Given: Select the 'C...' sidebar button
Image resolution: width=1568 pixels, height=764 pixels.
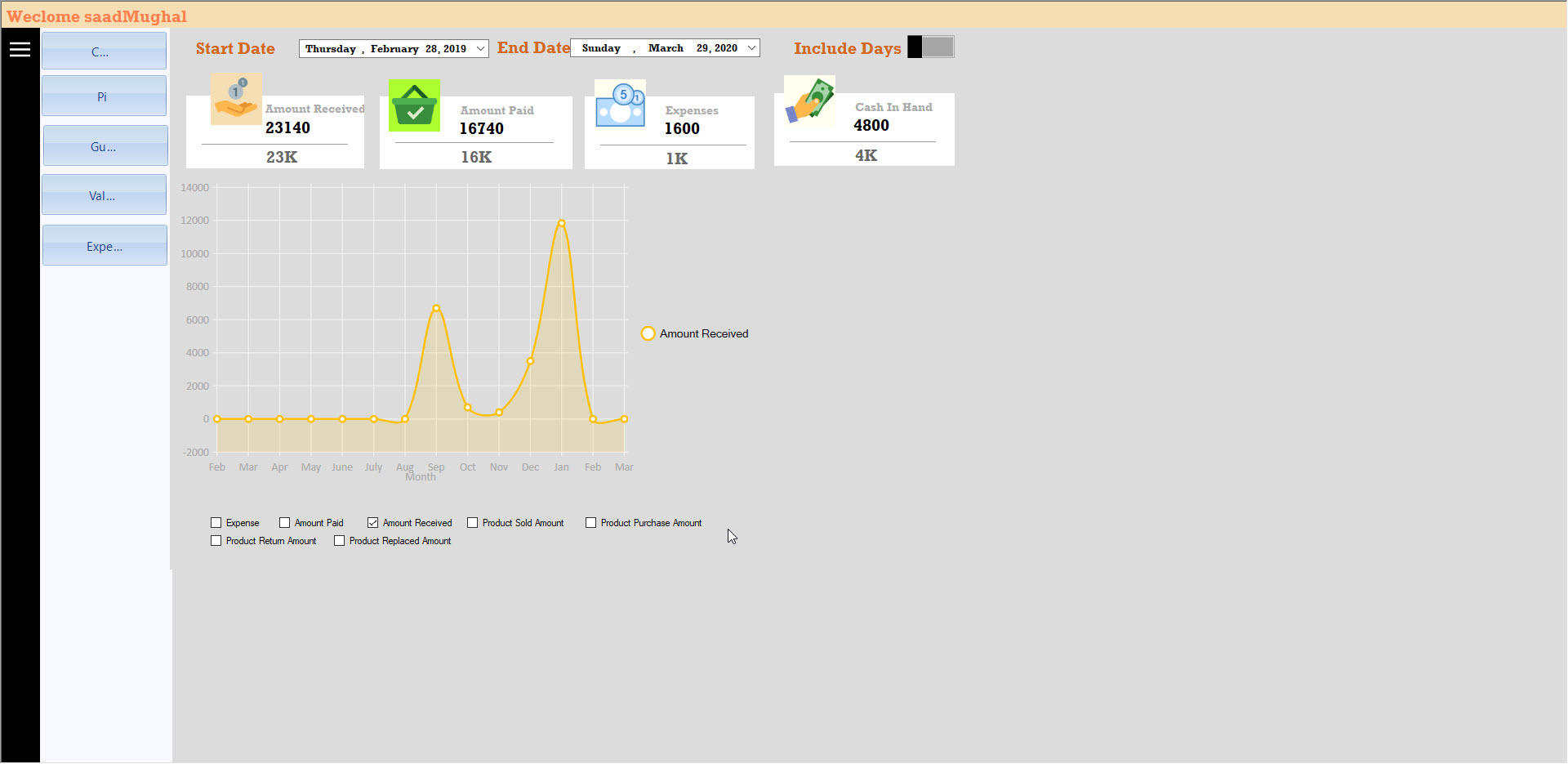Looking at the screenshot, I should (104, 51).
